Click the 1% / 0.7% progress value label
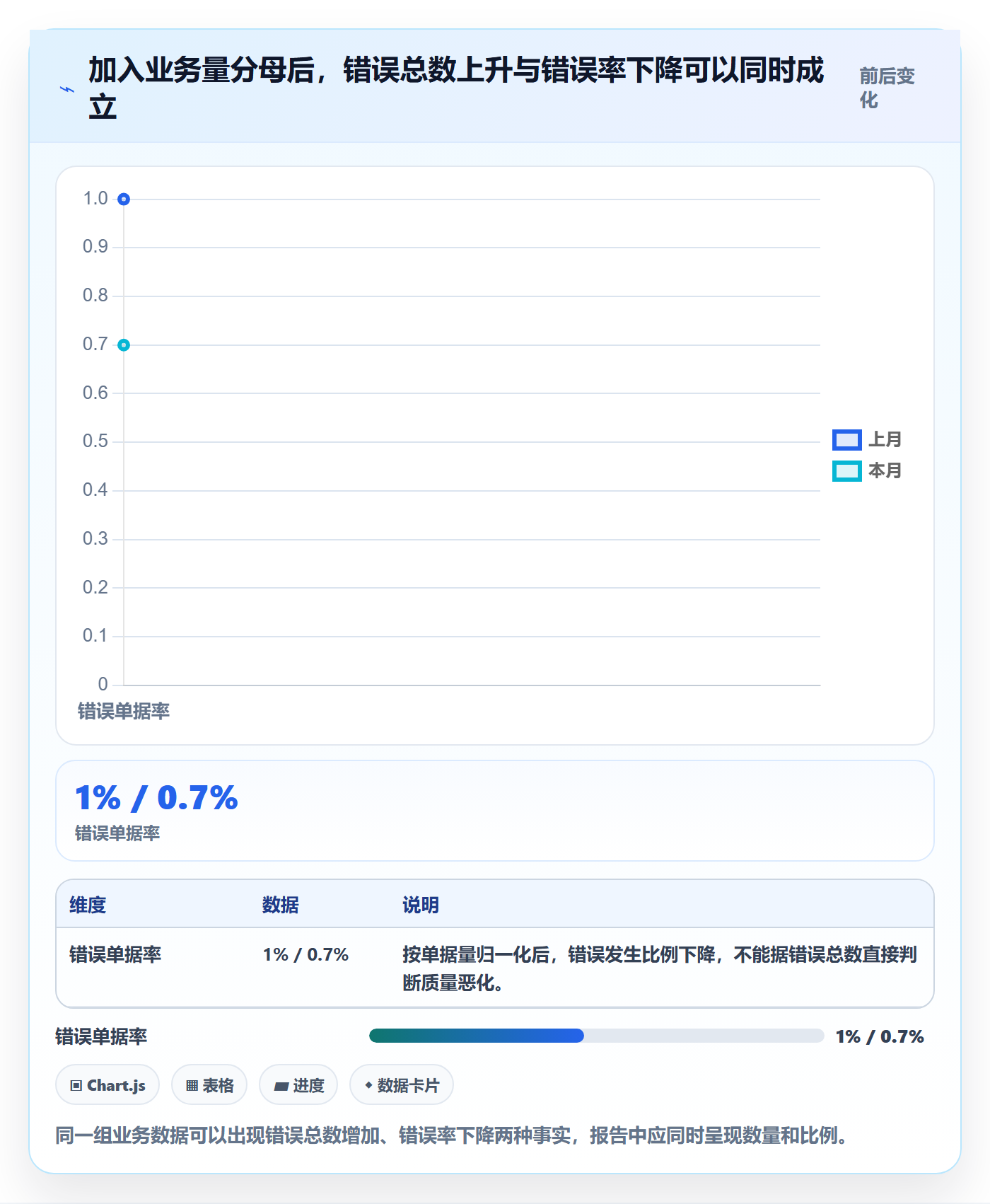The height and width of the screenshot is (1204, 990). (x=880, y=1036)
